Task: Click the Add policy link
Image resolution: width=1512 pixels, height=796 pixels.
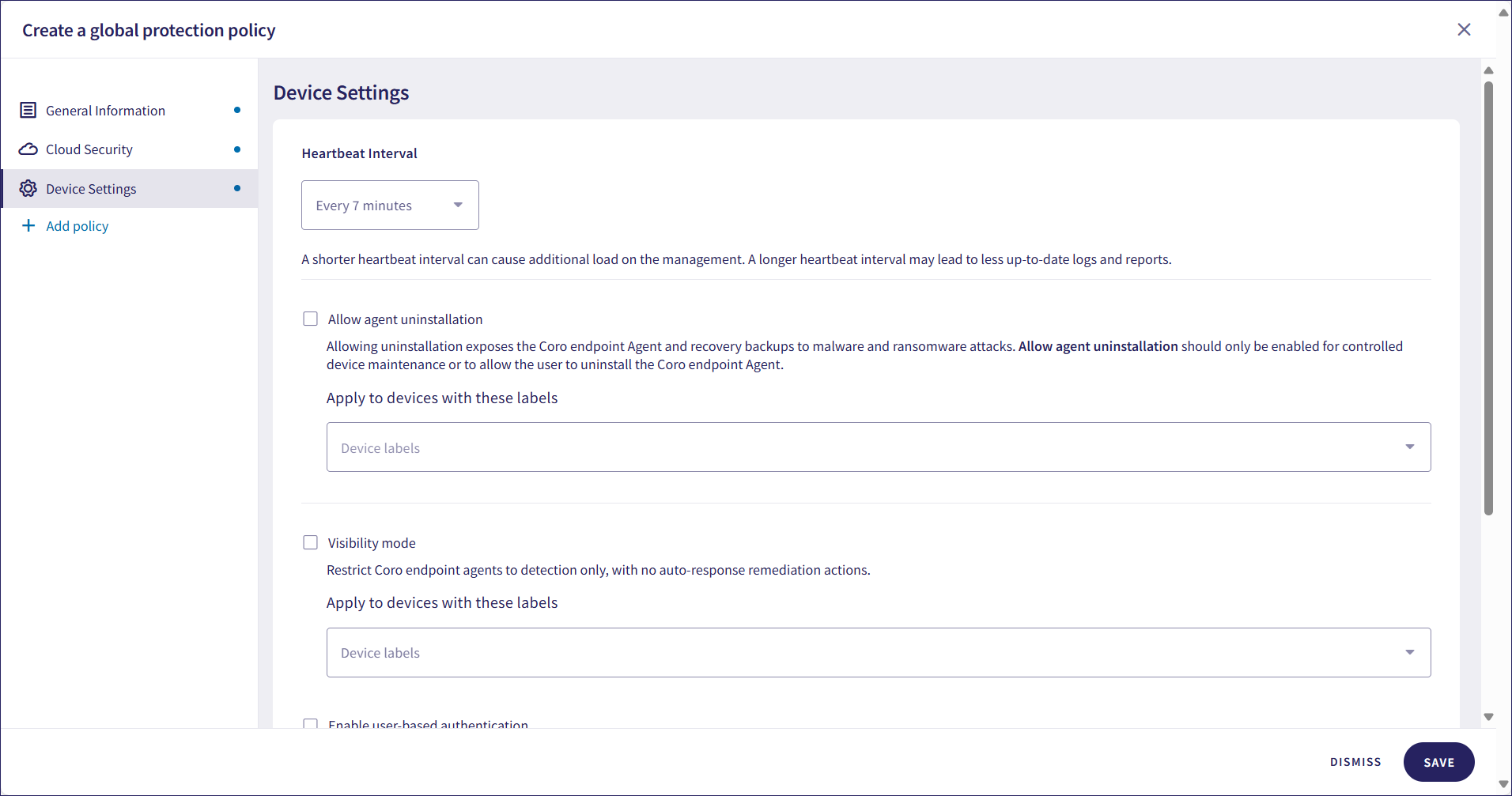Action: coord(77,226)
